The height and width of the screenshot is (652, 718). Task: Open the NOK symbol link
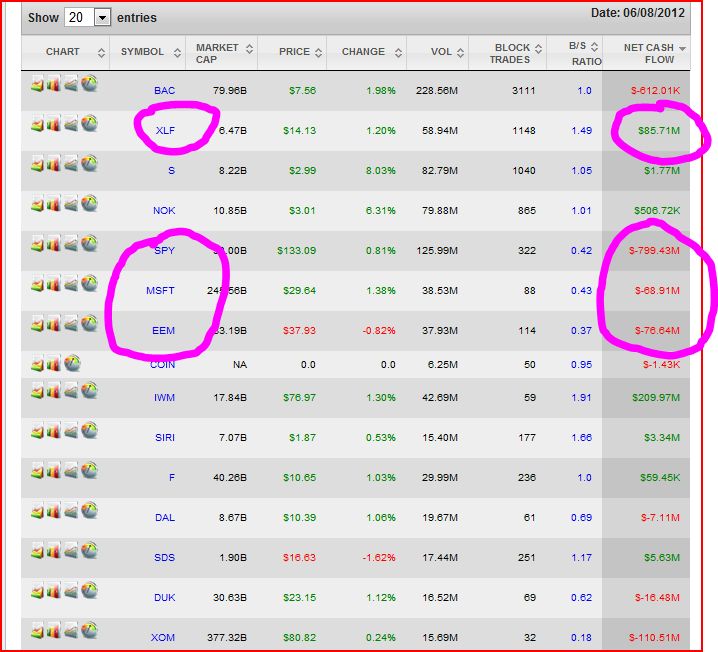(x=164, y=211)
